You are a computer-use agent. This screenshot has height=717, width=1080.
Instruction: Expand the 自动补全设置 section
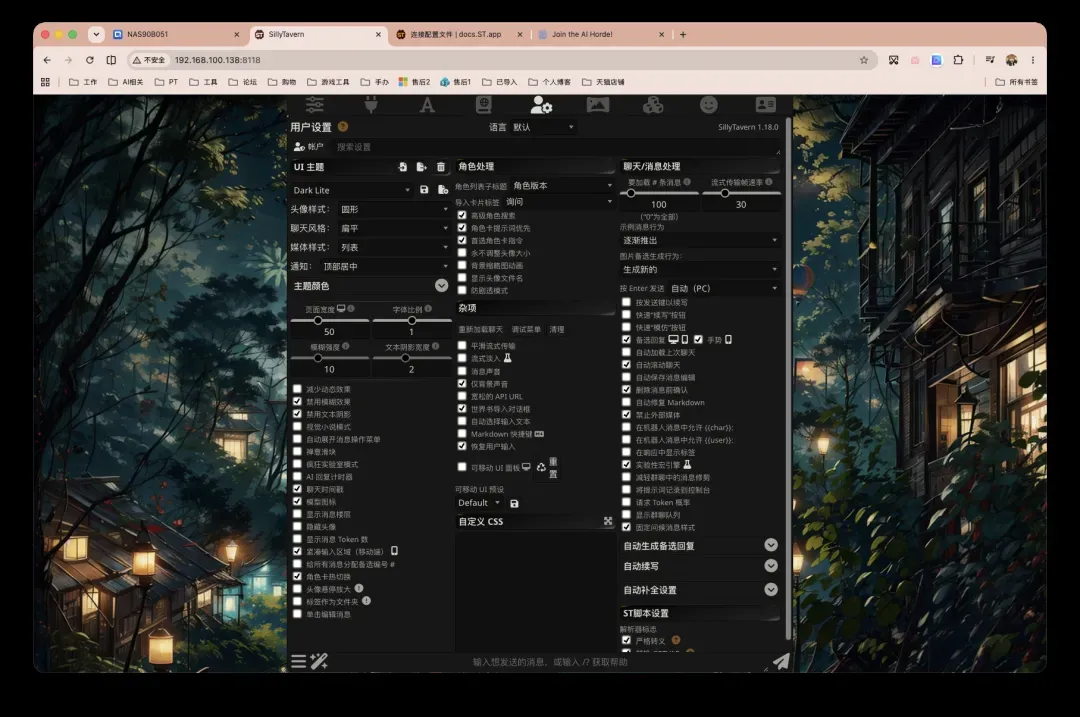point(771,590)
